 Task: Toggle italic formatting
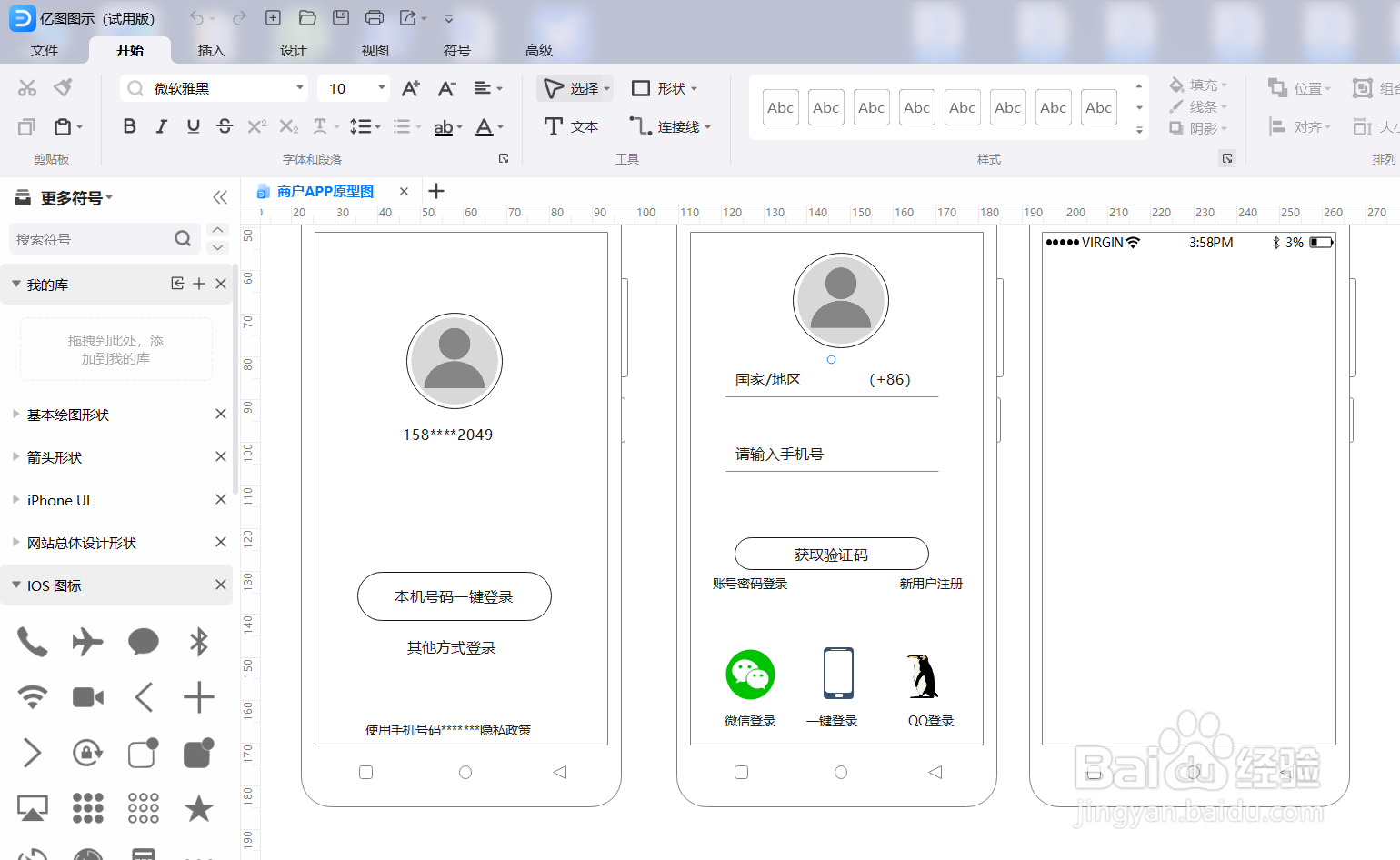(x=161, y=126)
